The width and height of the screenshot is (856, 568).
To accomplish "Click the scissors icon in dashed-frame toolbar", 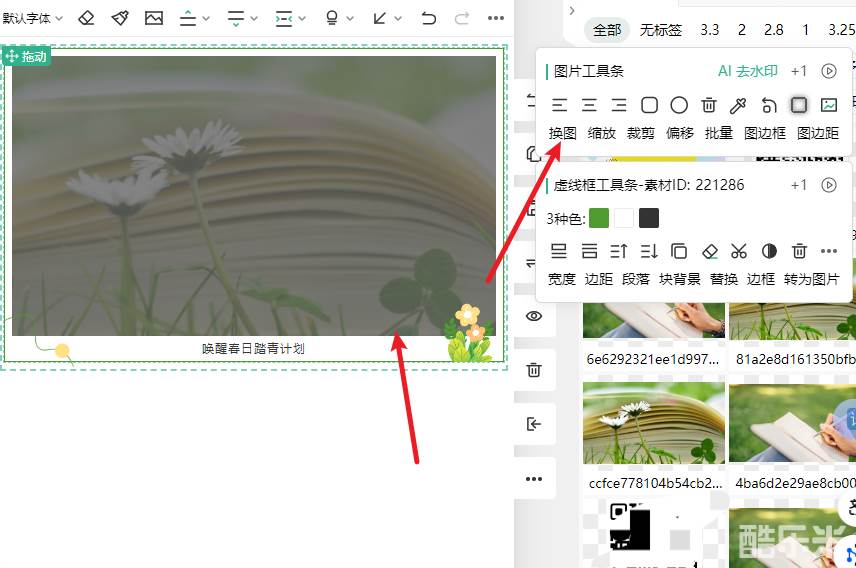I will click(739, 251).
